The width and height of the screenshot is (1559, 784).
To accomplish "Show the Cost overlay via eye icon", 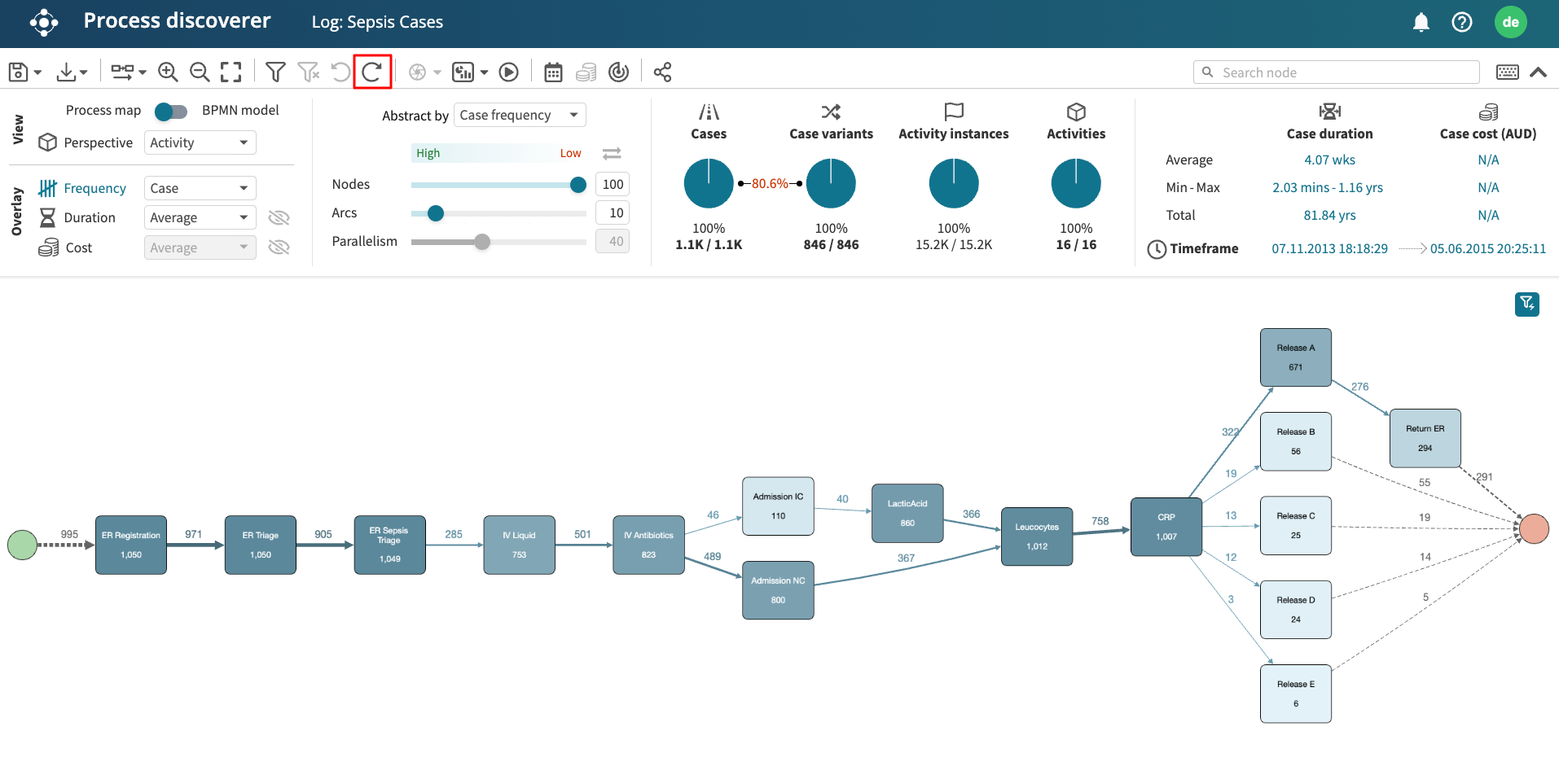I will click(279, 247).
